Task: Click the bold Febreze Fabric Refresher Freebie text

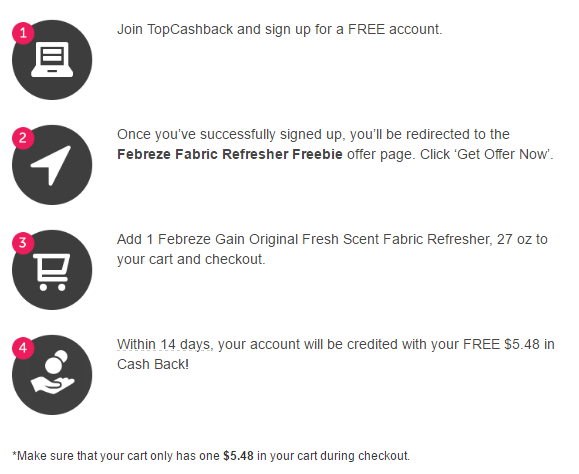Action: pos(230,154)
